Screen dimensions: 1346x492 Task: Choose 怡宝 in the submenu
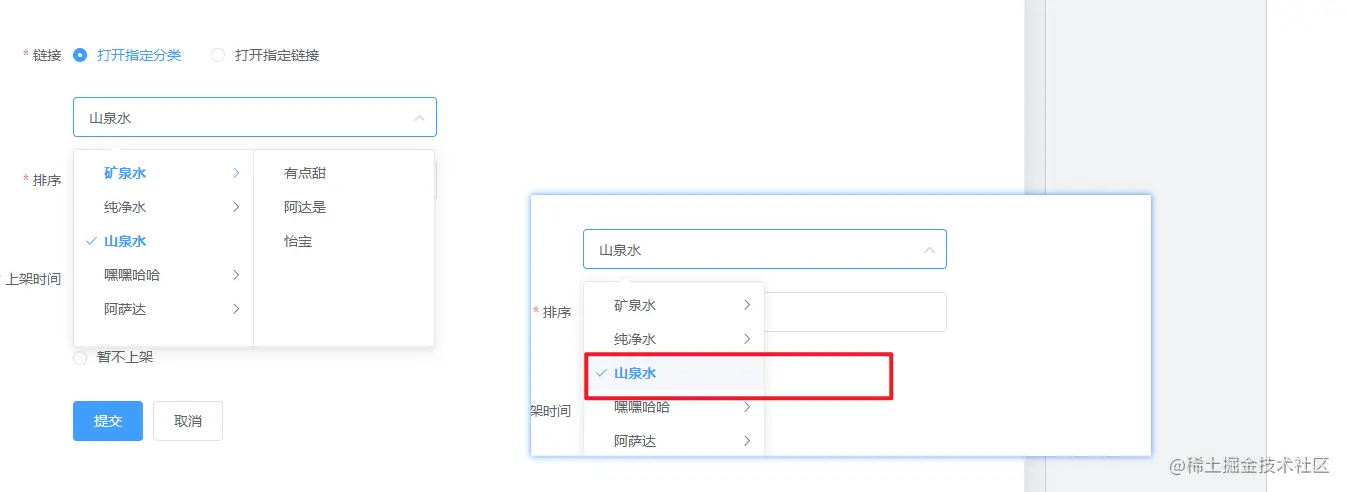click(298, 241)
